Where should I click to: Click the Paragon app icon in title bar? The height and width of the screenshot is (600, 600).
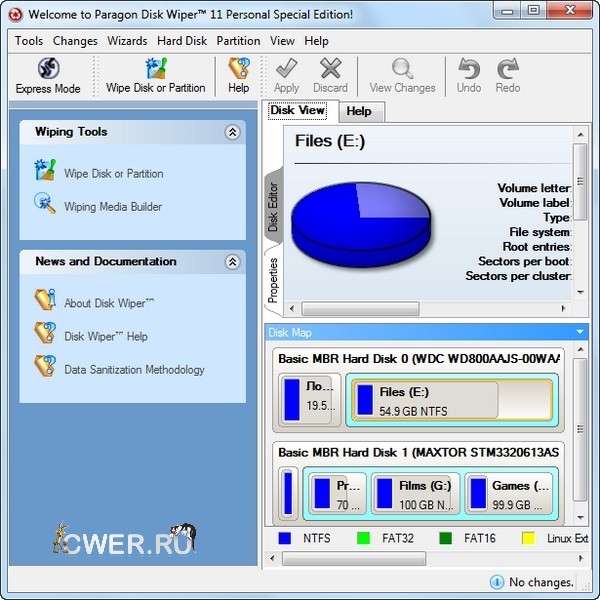pos(16,15)
